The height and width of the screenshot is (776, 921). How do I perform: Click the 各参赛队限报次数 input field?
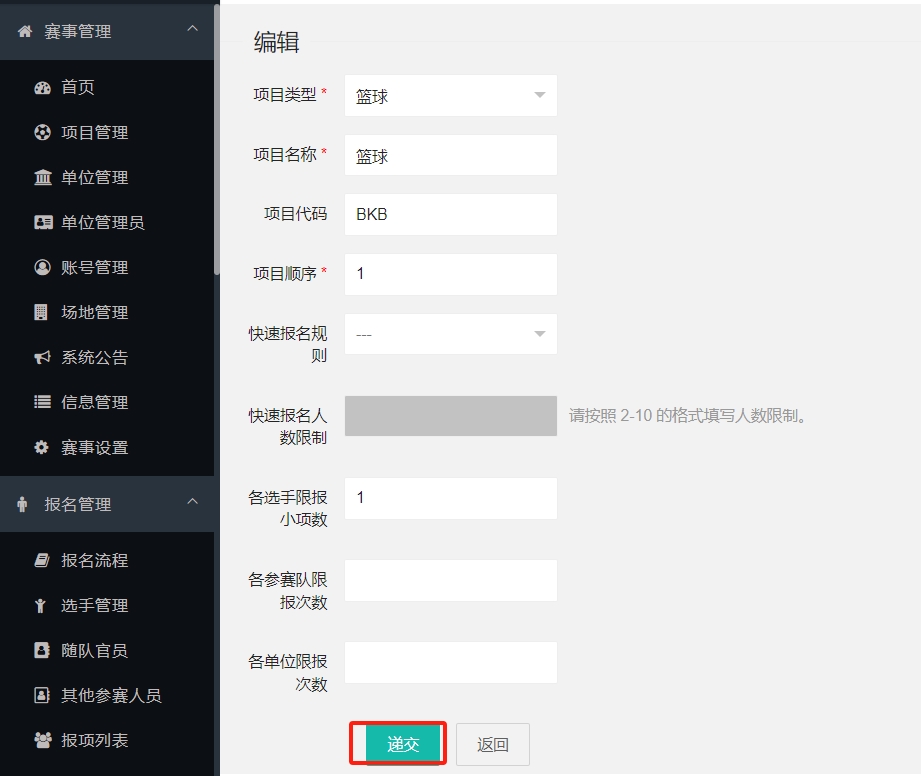[x=450, y=581]
